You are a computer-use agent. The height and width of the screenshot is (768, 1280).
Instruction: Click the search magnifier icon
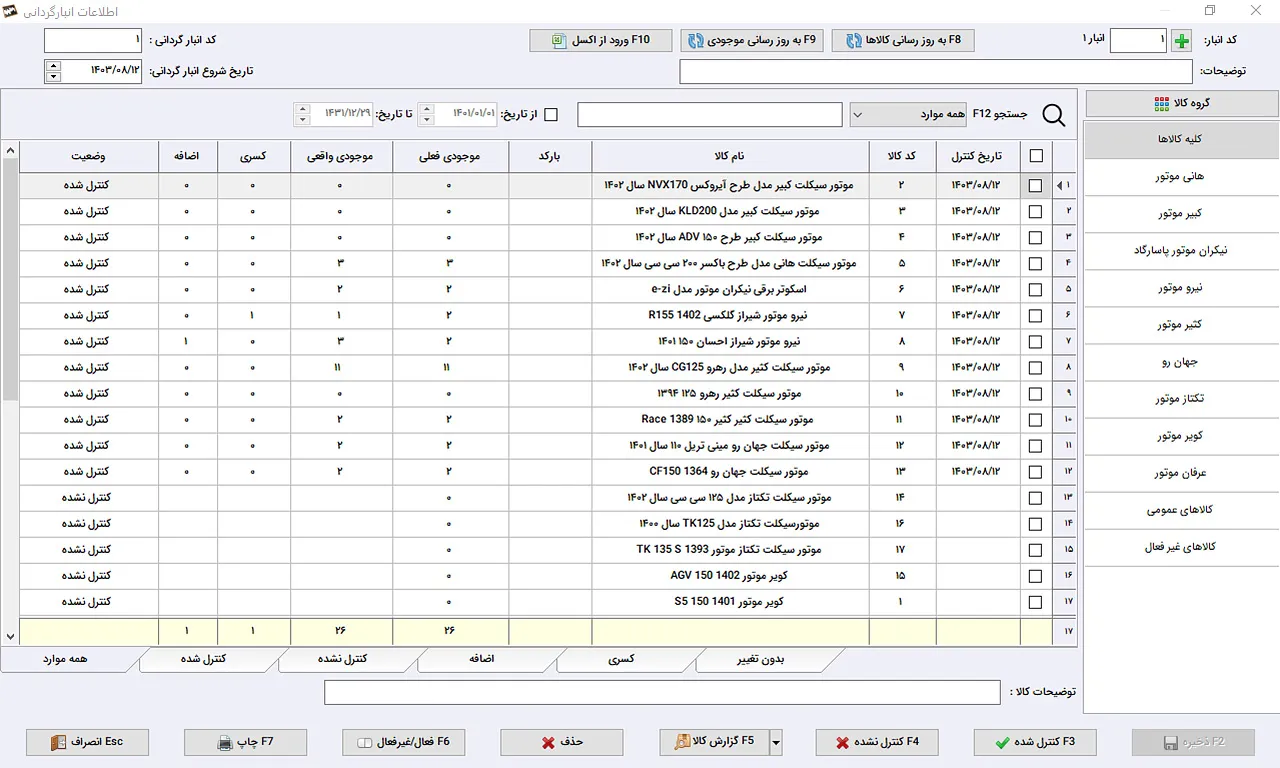coord(1054,115)
